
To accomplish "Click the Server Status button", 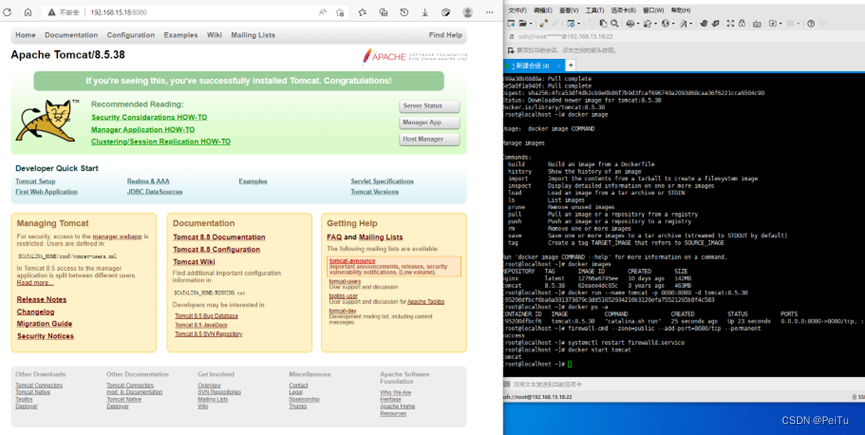I will coord(429,106).
